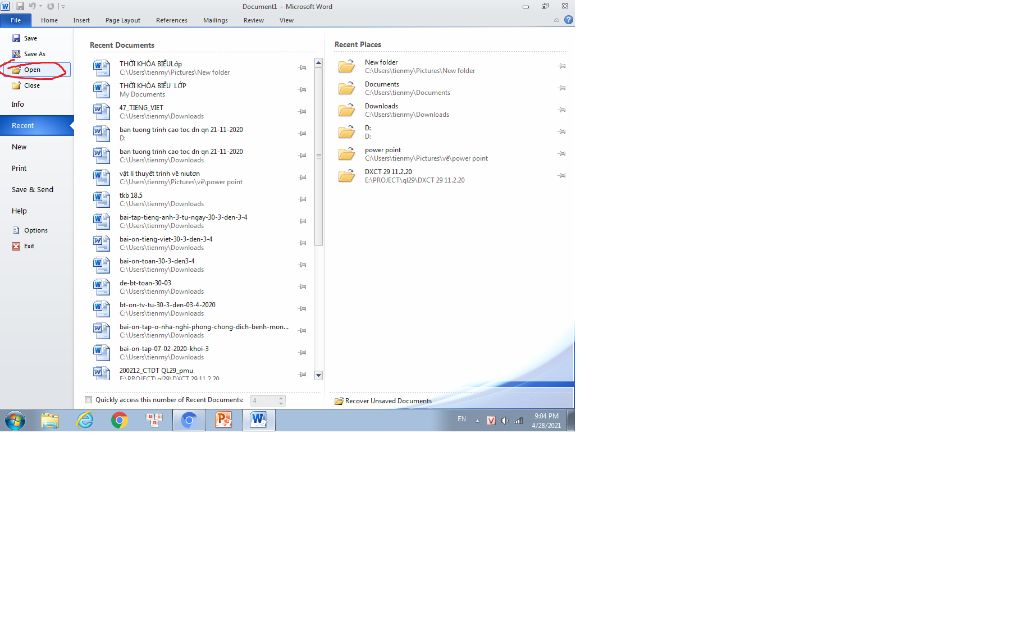Screen dimensions: 1024x629
Task: Launch Windows Explorer from the taskbar
Action: 50,421
